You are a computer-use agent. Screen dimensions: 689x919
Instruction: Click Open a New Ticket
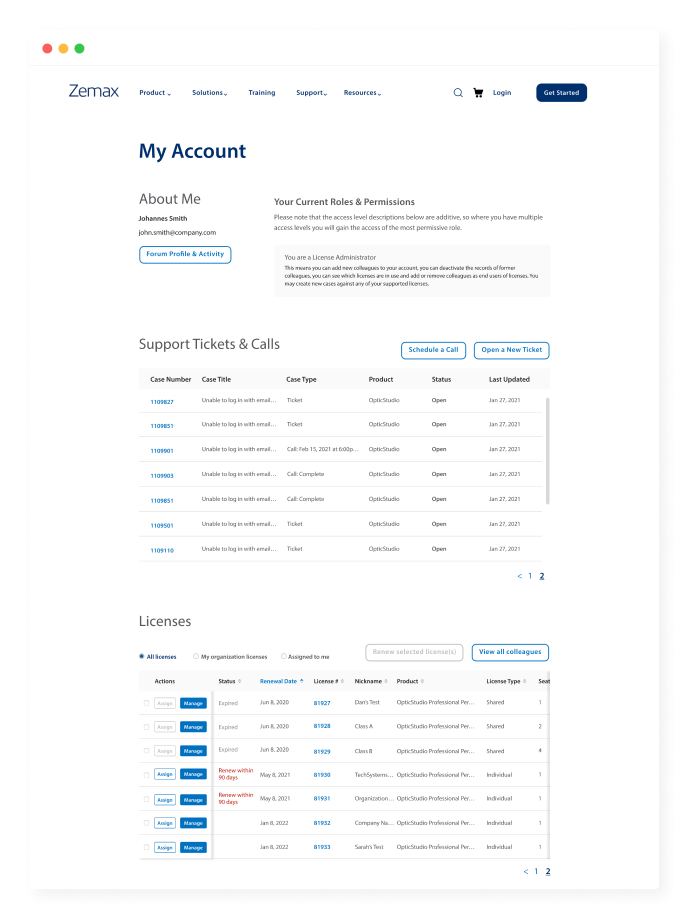click(511, 350)
